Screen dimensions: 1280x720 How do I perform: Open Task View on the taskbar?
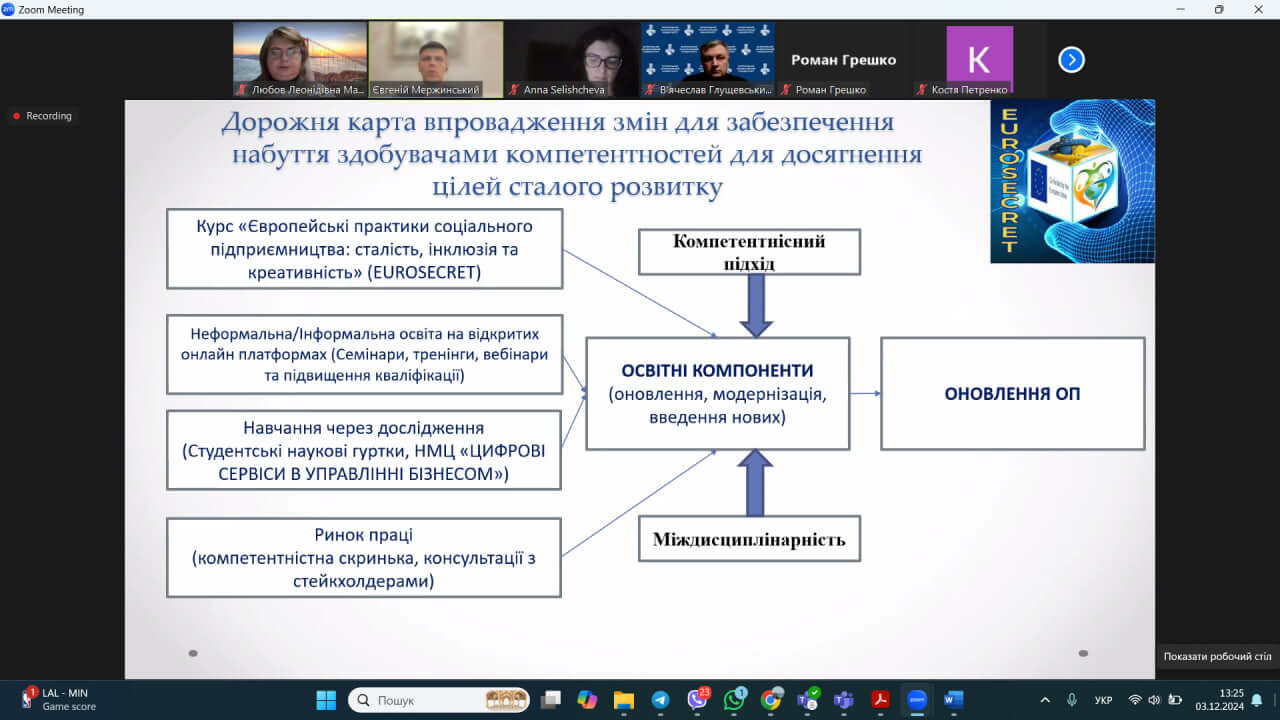click(550, 700)
